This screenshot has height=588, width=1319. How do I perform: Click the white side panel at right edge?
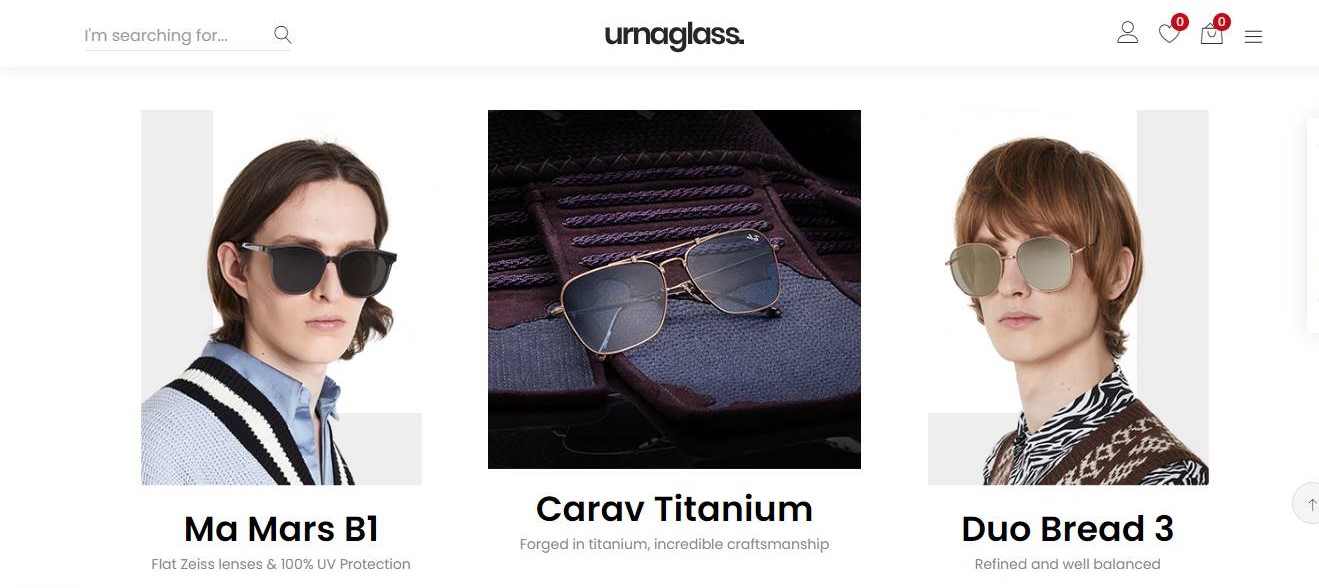[1312, 225]
